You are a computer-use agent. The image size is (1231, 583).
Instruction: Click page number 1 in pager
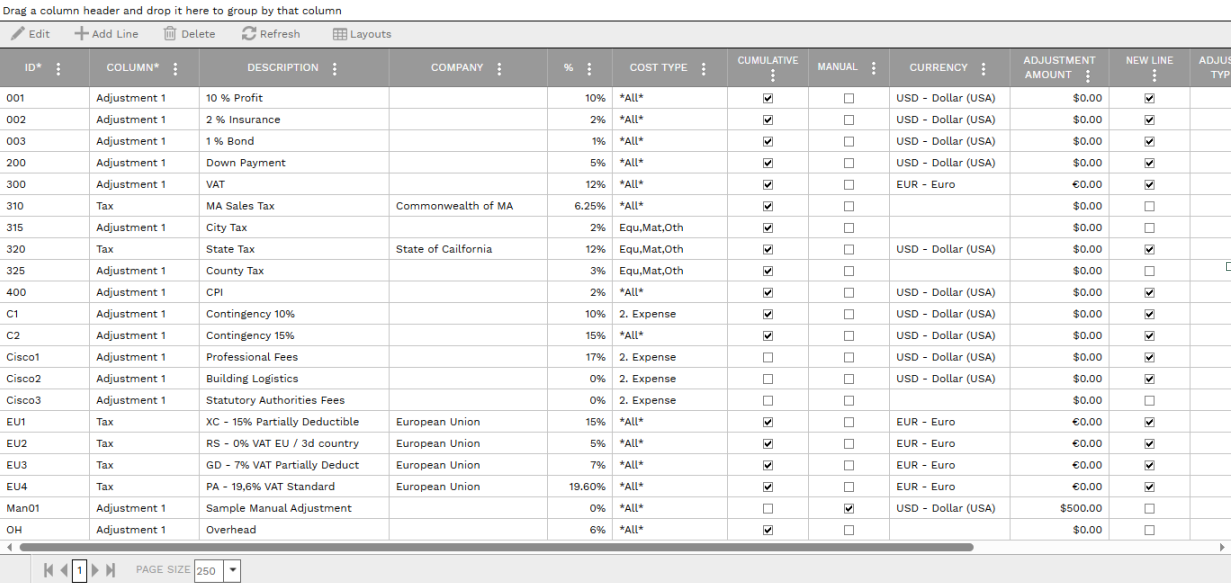coord(79,570)
